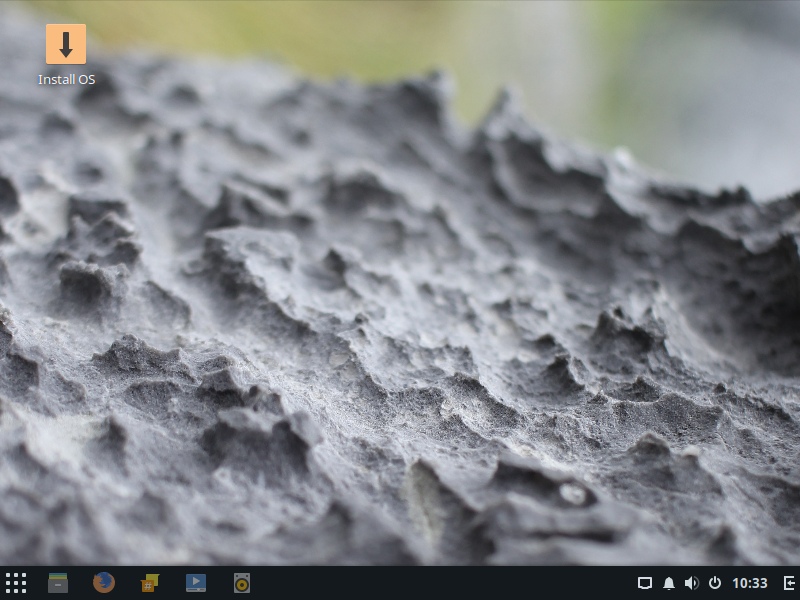This screenshot has width=800, height=600.
Task: Click an empty area of the desktop wallpaper
Action: (400, 300)
